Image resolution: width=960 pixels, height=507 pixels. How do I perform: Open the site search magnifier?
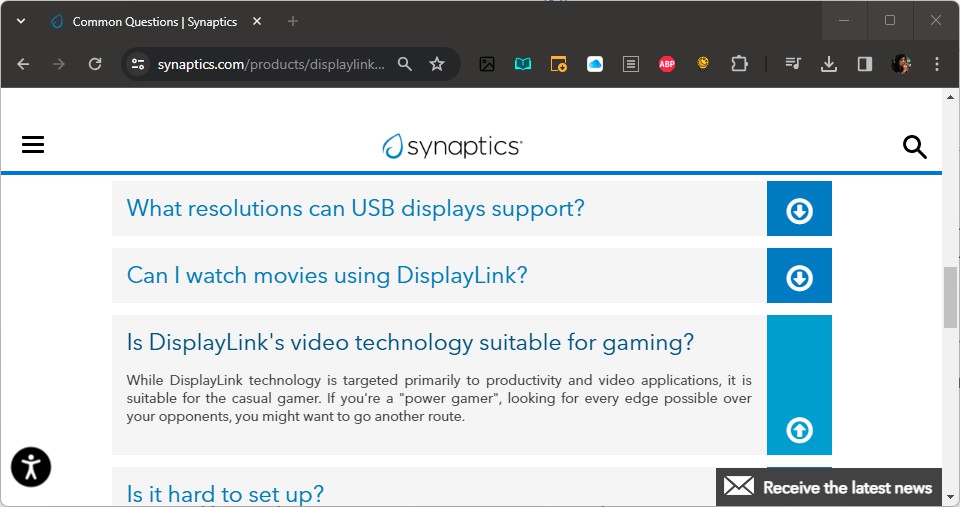click(915, 147)
